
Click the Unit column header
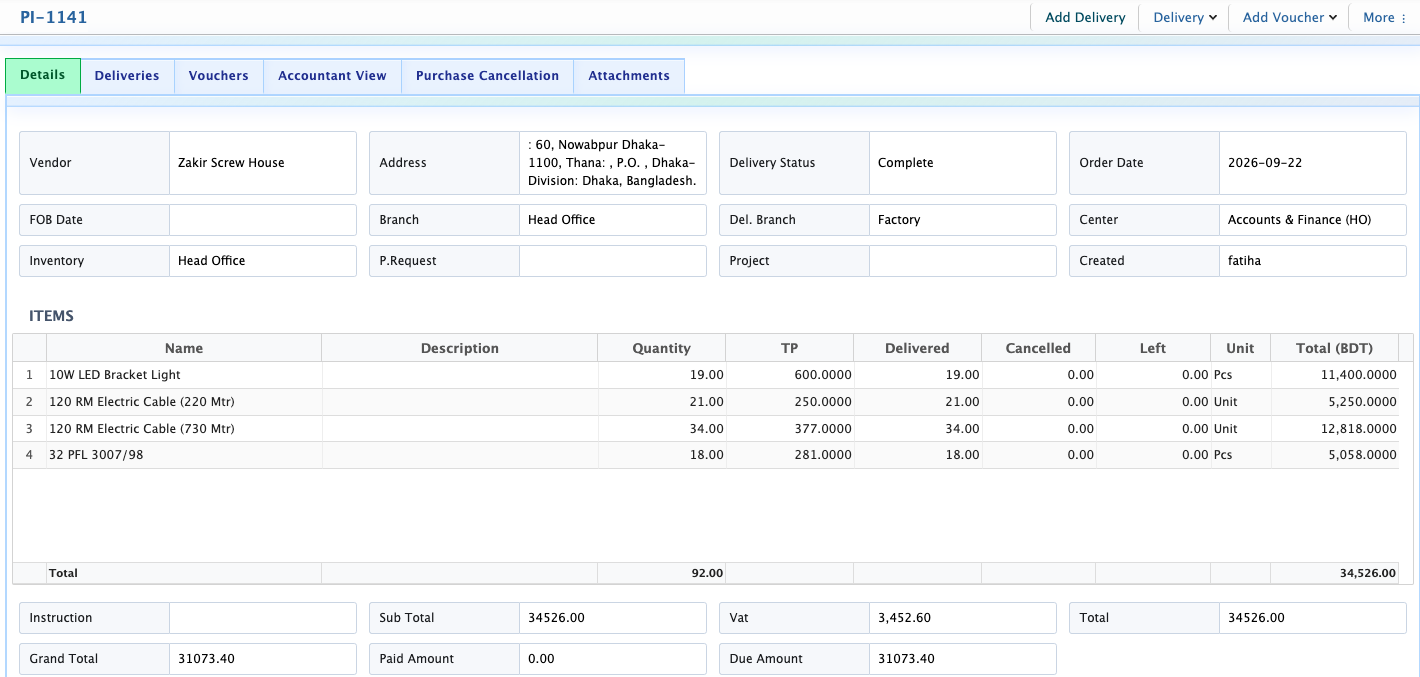[x=1240, y=348]
